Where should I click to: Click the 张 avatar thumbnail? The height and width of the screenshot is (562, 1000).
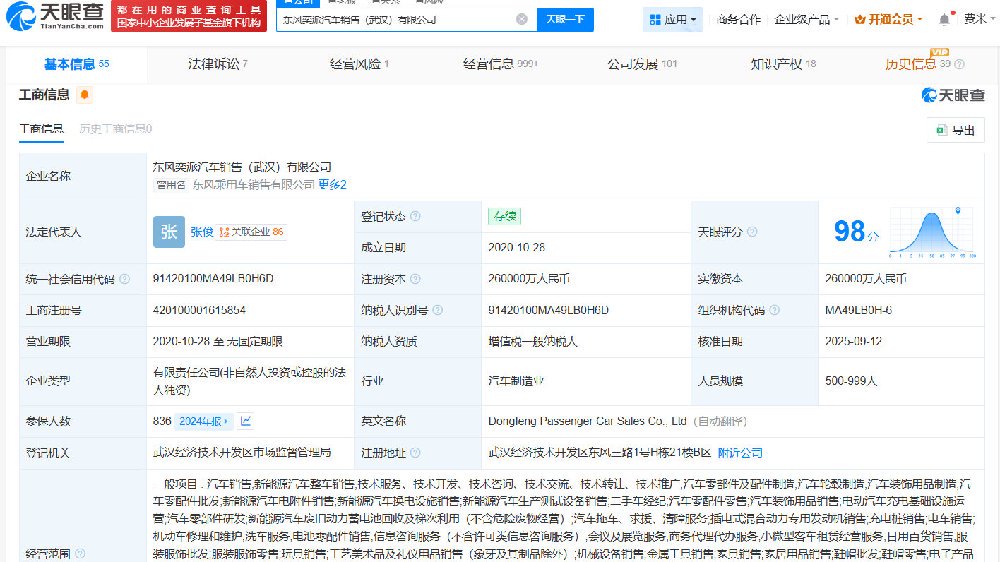coord(168,232)
